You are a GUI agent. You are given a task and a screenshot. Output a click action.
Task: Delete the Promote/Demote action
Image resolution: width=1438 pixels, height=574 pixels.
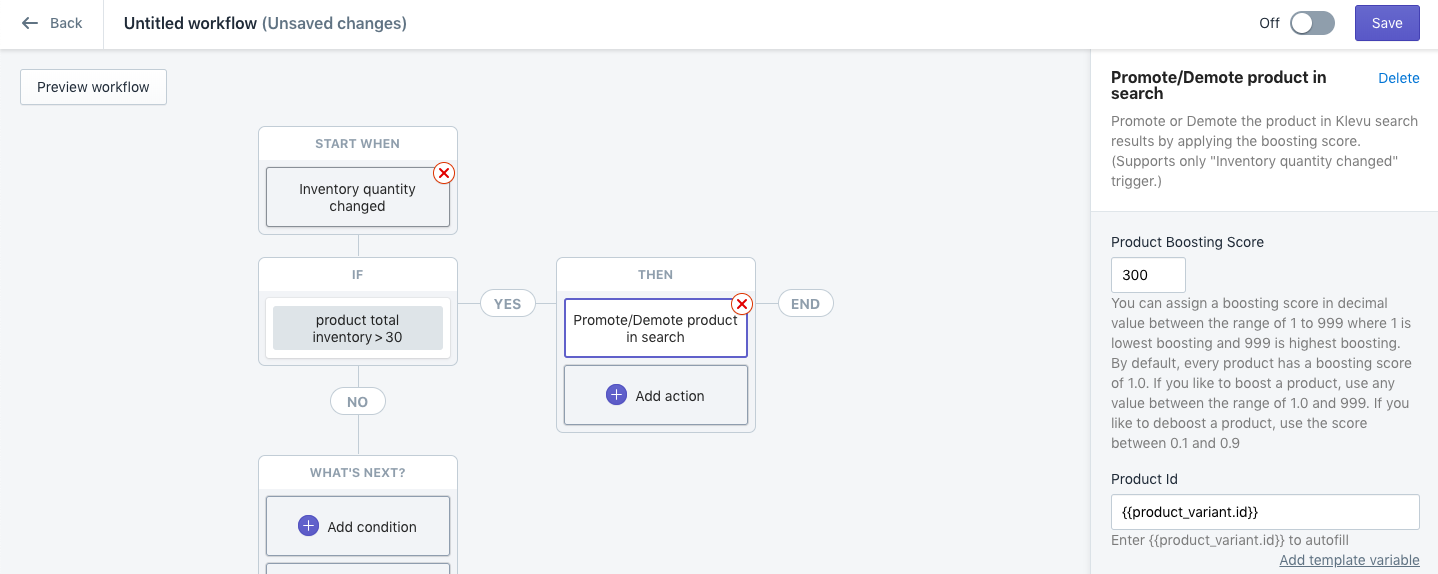point(1398,78)
